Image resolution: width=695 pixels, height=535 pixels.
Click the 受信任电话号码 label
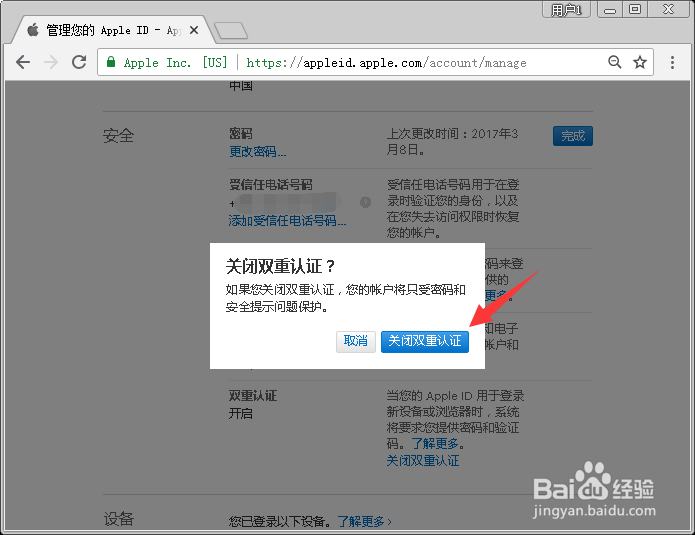coord(271,185)
